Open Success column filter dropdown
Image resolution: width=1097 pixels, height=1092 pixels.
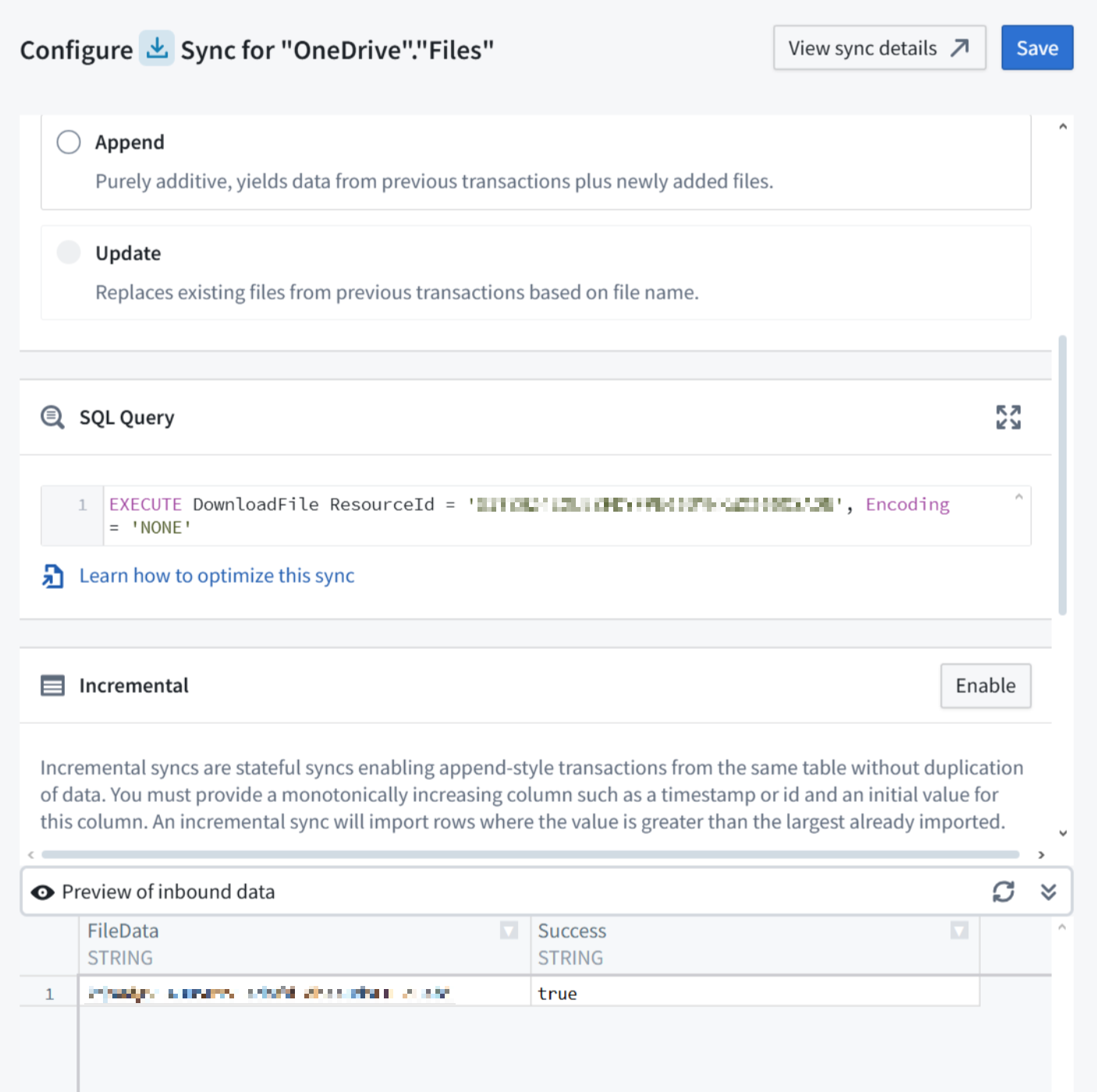click(959, 931)
